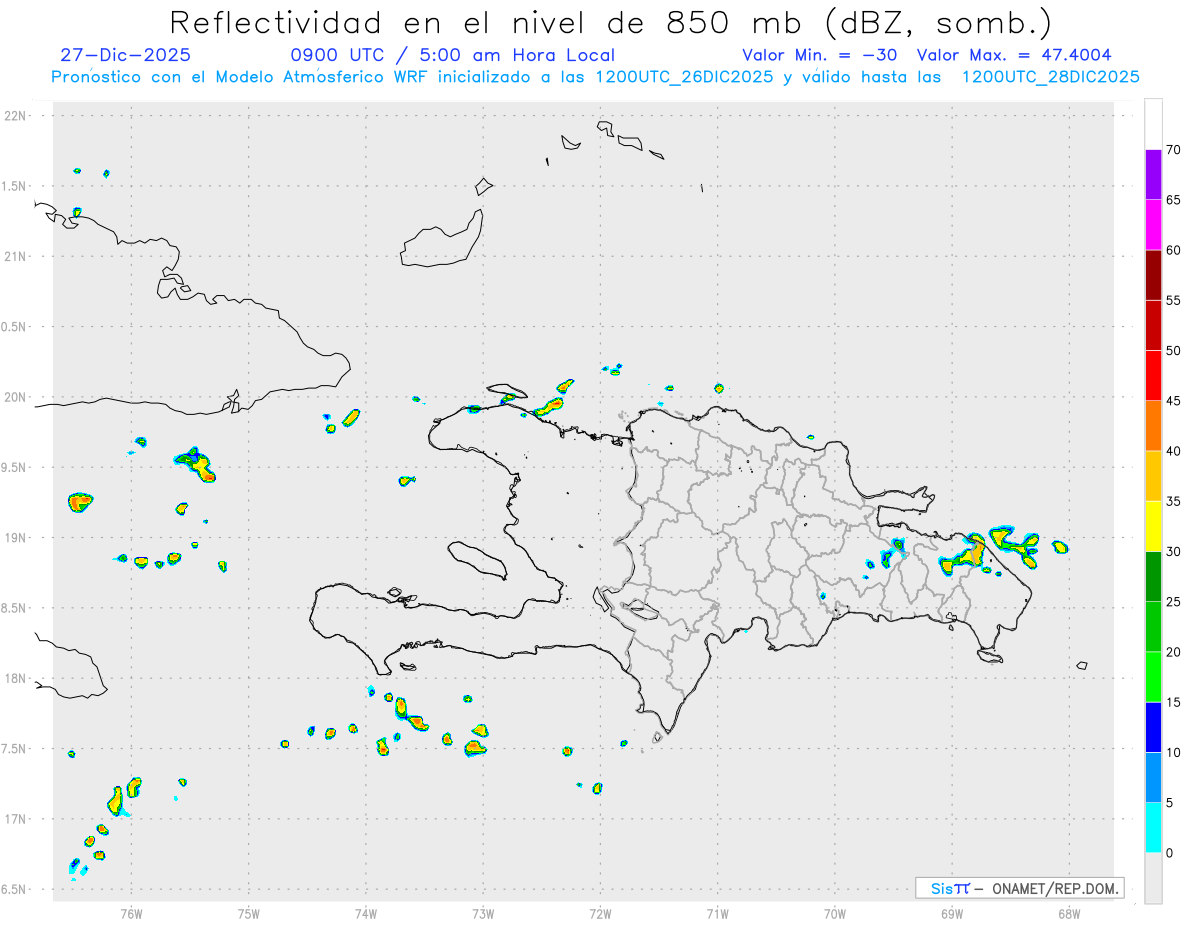
Task: Click the "1200UTC_28DIC2025" valid-until time text
Action: point(1051,77)
